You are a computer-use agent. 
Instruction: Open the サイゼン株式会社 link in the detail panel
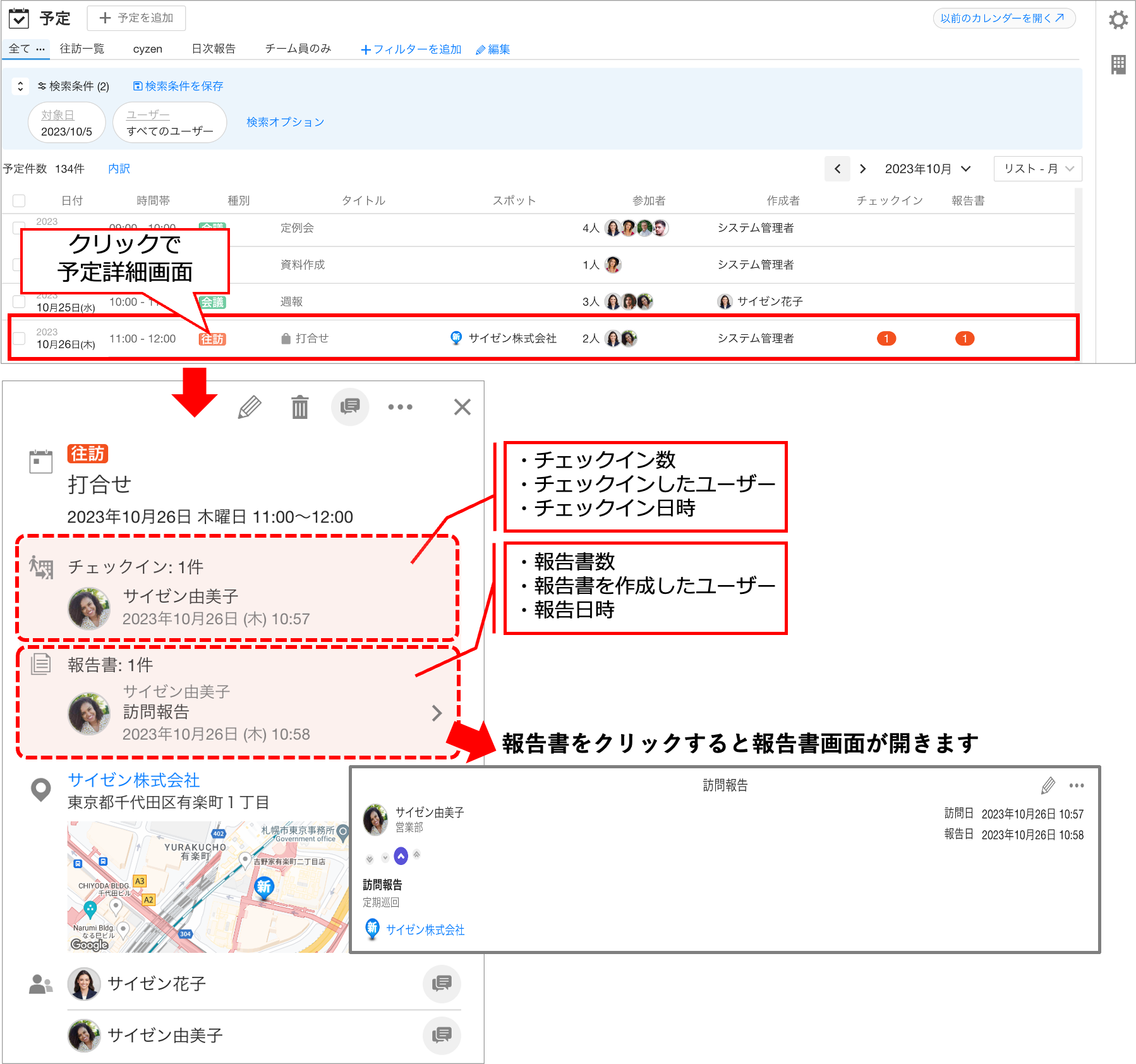(x=134, y=780)
